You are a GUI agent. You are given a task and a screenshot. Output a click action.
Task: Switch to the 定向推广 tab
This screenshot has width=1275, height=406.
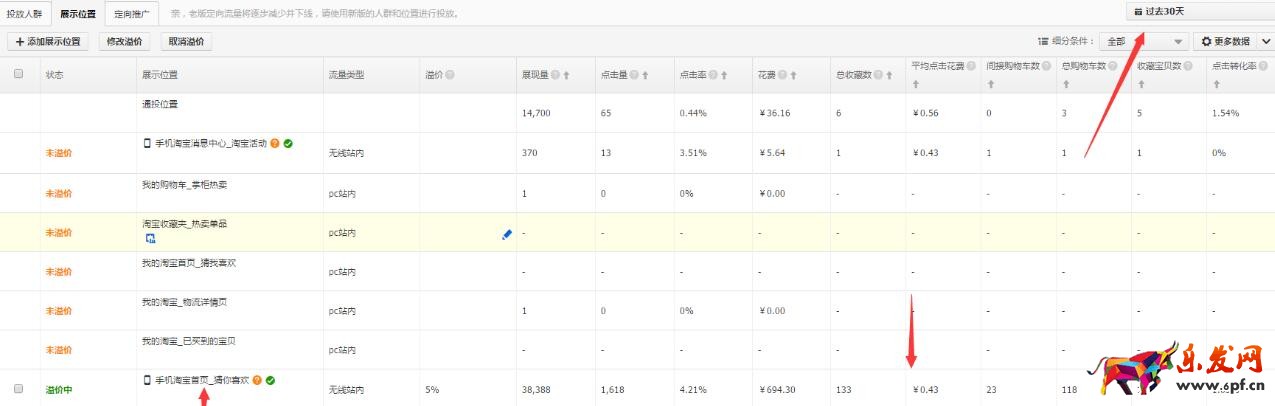(131, 14)
